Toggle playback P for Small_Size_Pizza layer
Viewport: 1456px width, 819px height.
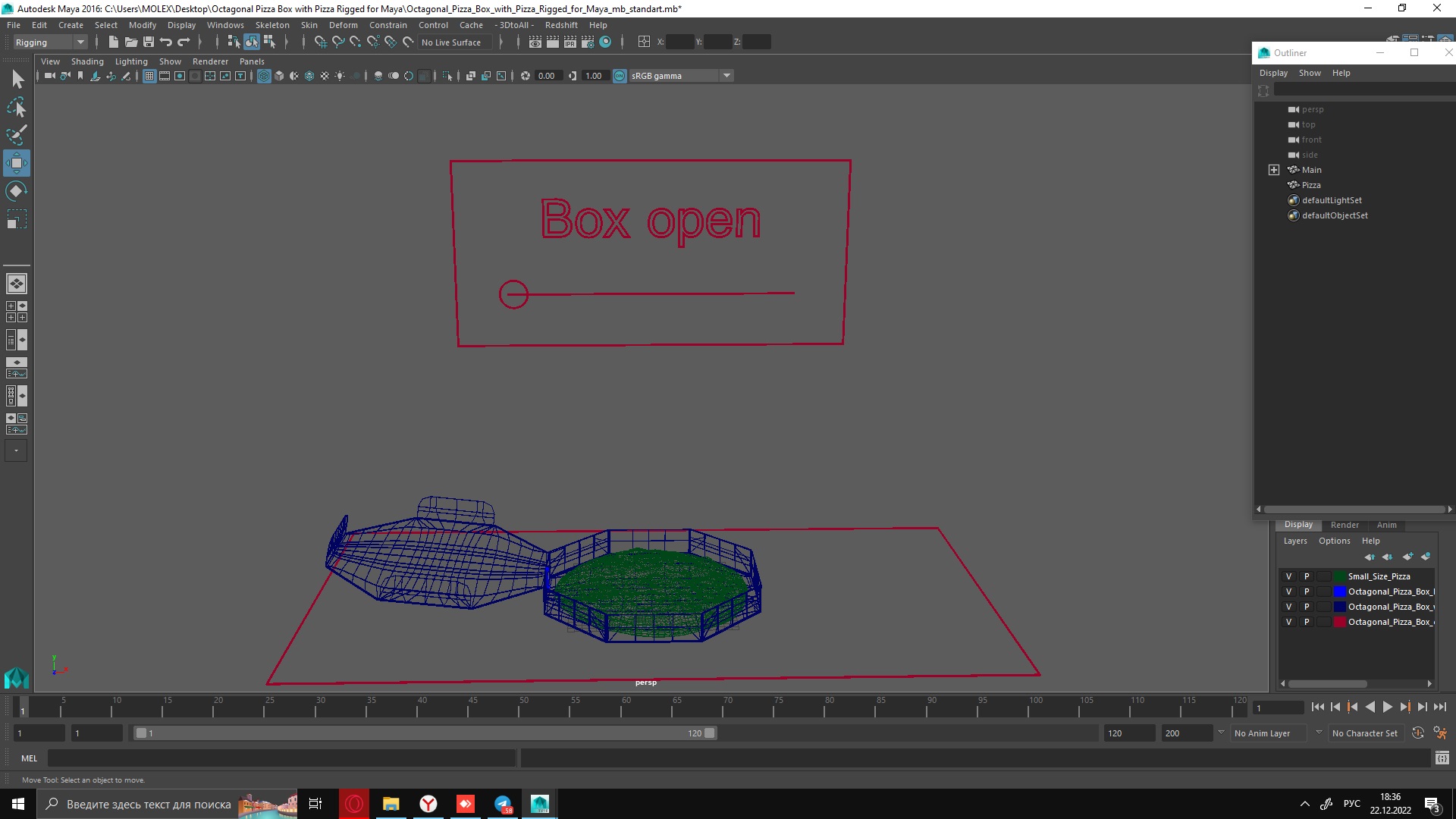pos(1306,576)
